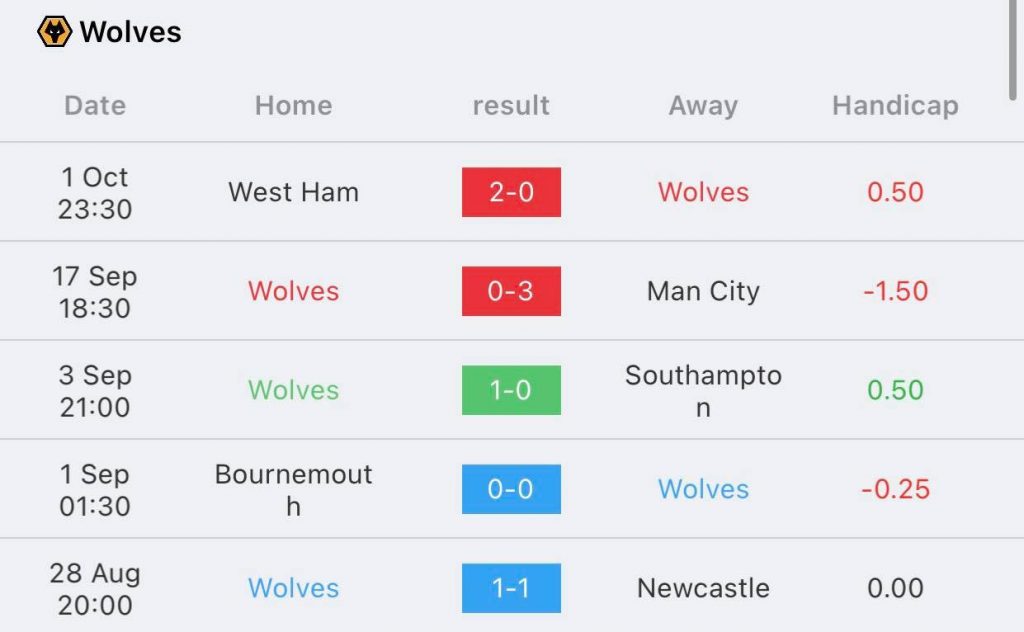Open Southampton away team entry
The width and height of the screenshot is (1024, 632).
tap(703, 390)
